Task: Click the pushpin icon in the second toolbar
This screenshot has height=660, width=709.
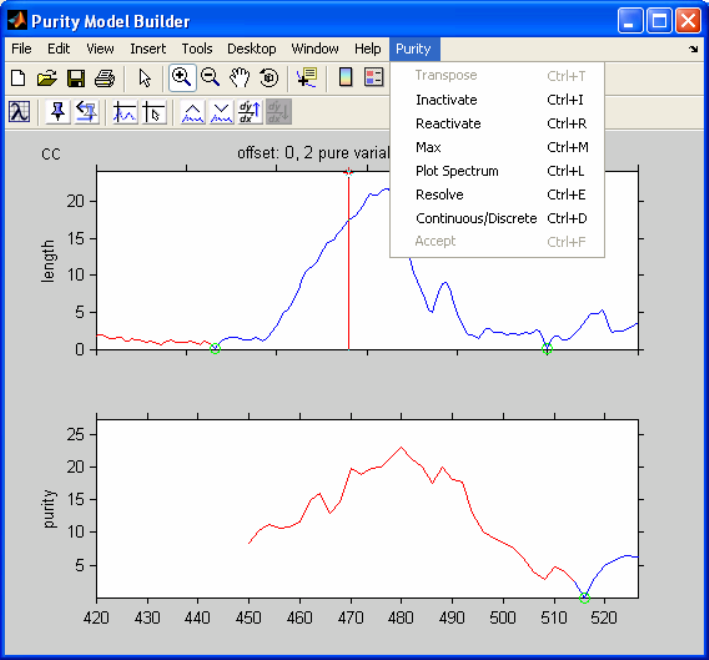Action: tap(58, 112)
